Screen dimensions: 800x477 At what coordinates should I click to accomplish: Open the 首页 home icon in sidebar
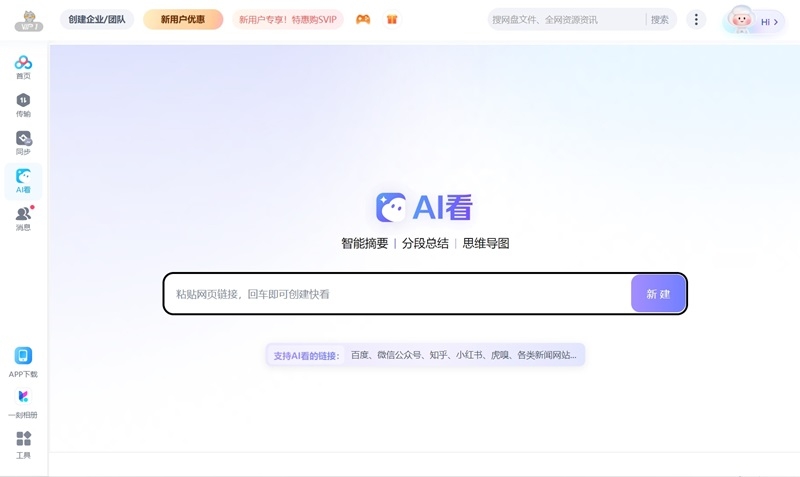(x=23, y=67)
